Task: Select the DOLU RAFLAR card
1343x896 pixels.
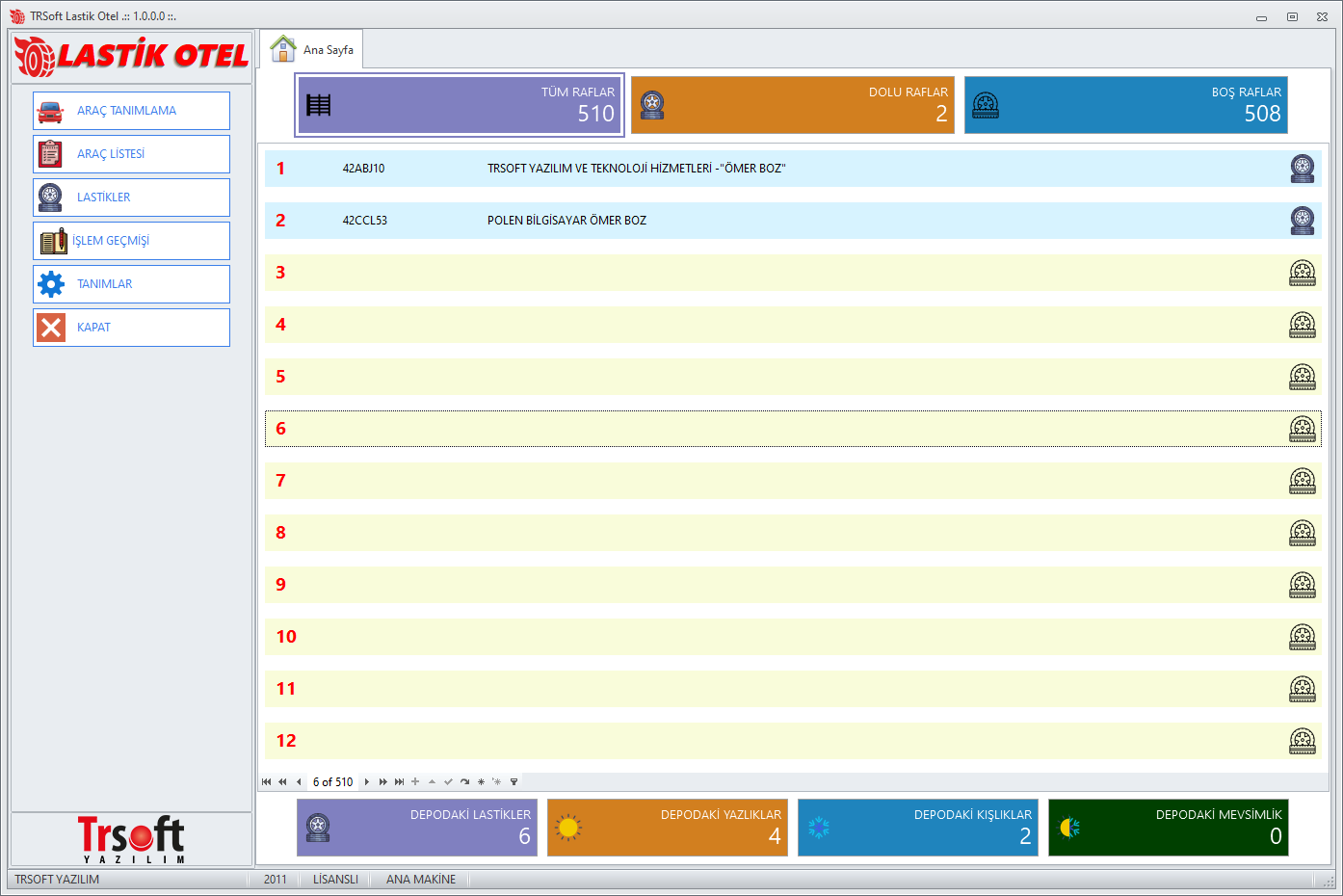Action: tap(793, 105)
